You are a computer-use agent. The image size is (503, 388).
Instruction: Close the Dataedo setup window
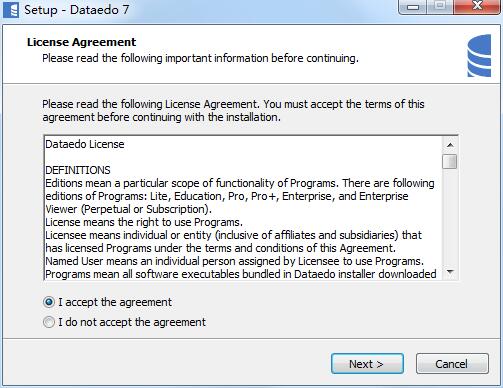pyautogui.click(x=477, y=7)
